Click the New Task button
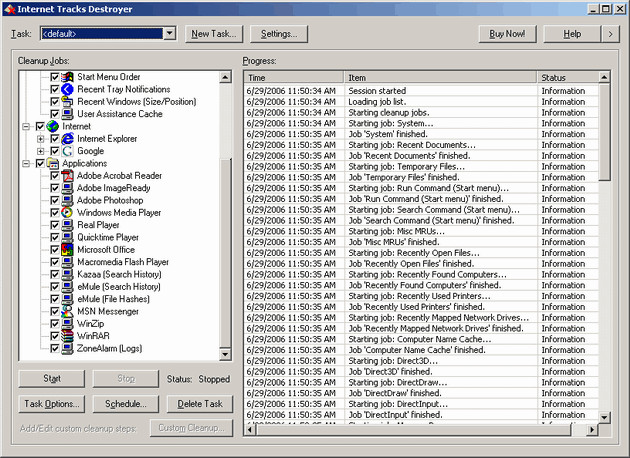 coord(214,34)
